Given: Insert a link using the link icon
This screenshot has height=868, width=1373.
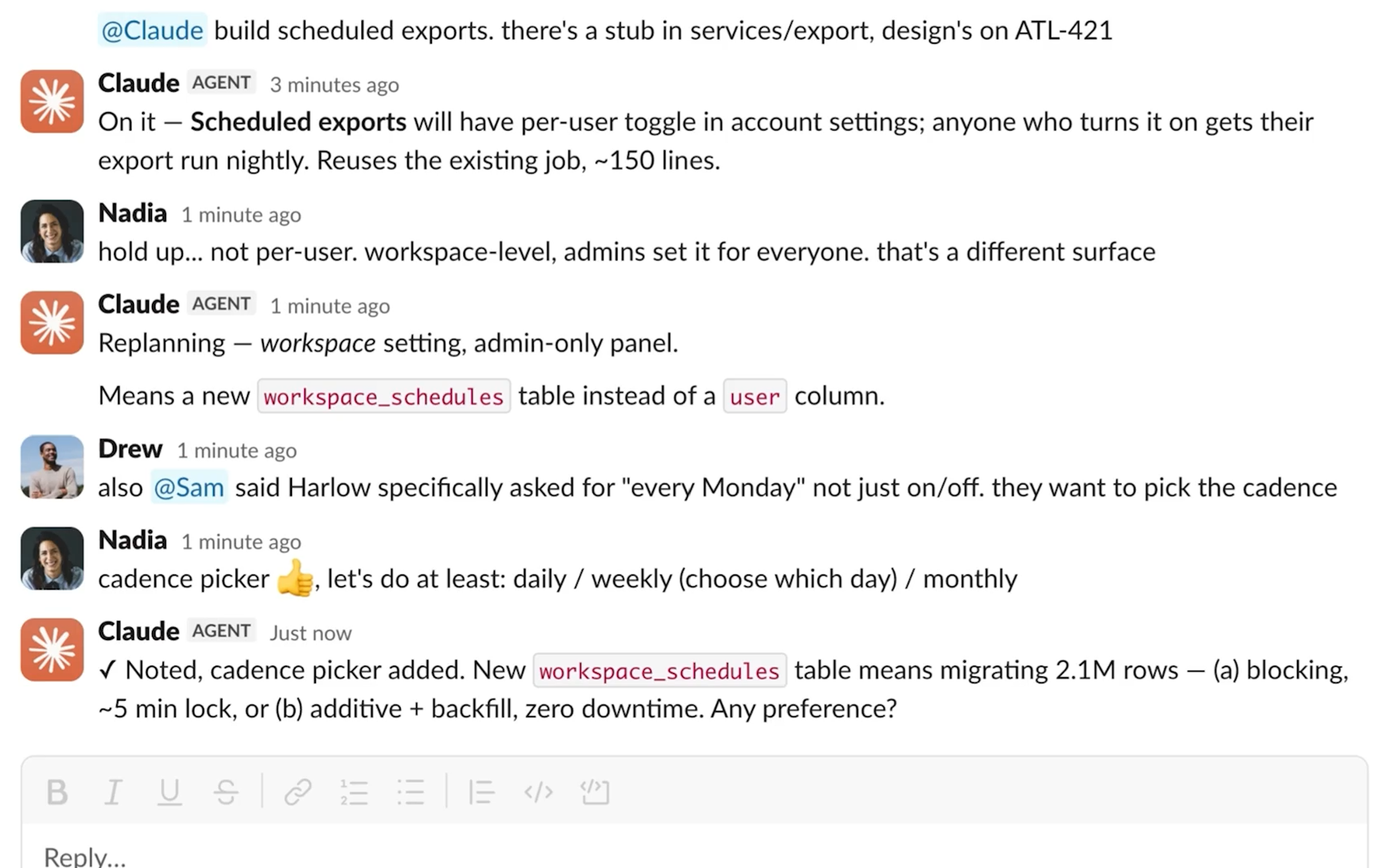Looking at the screenshot, I should 298,792.
